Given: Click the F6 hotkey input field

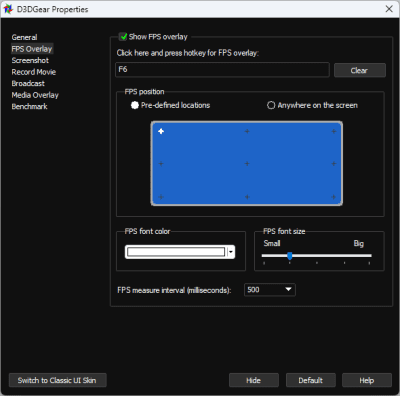Looking at the screenshot, I should pos(222,70).
